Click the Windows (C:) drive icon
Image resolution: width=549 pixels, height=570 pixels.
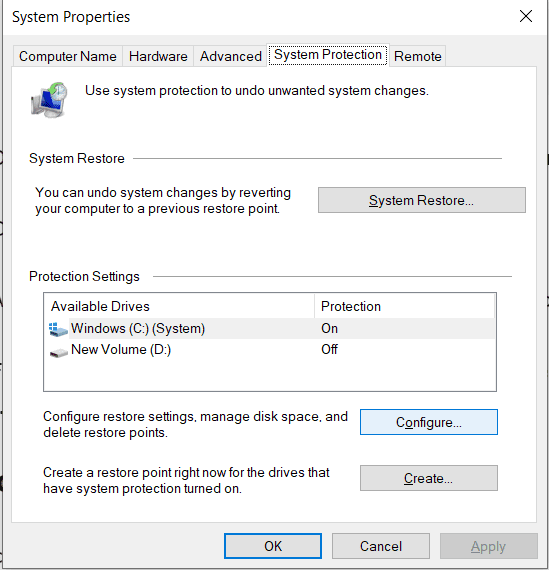58,329
